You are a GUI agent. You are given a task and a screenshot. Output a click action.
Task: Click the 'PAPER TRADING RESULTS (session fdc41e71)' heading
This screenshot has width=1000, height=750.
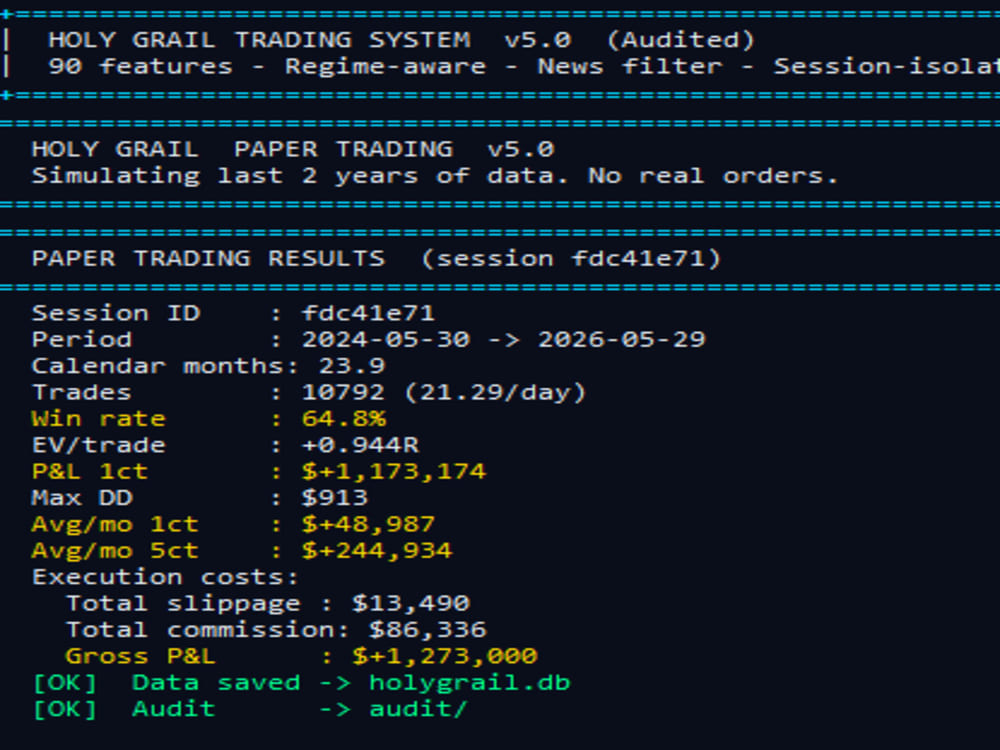click(376, 258)
